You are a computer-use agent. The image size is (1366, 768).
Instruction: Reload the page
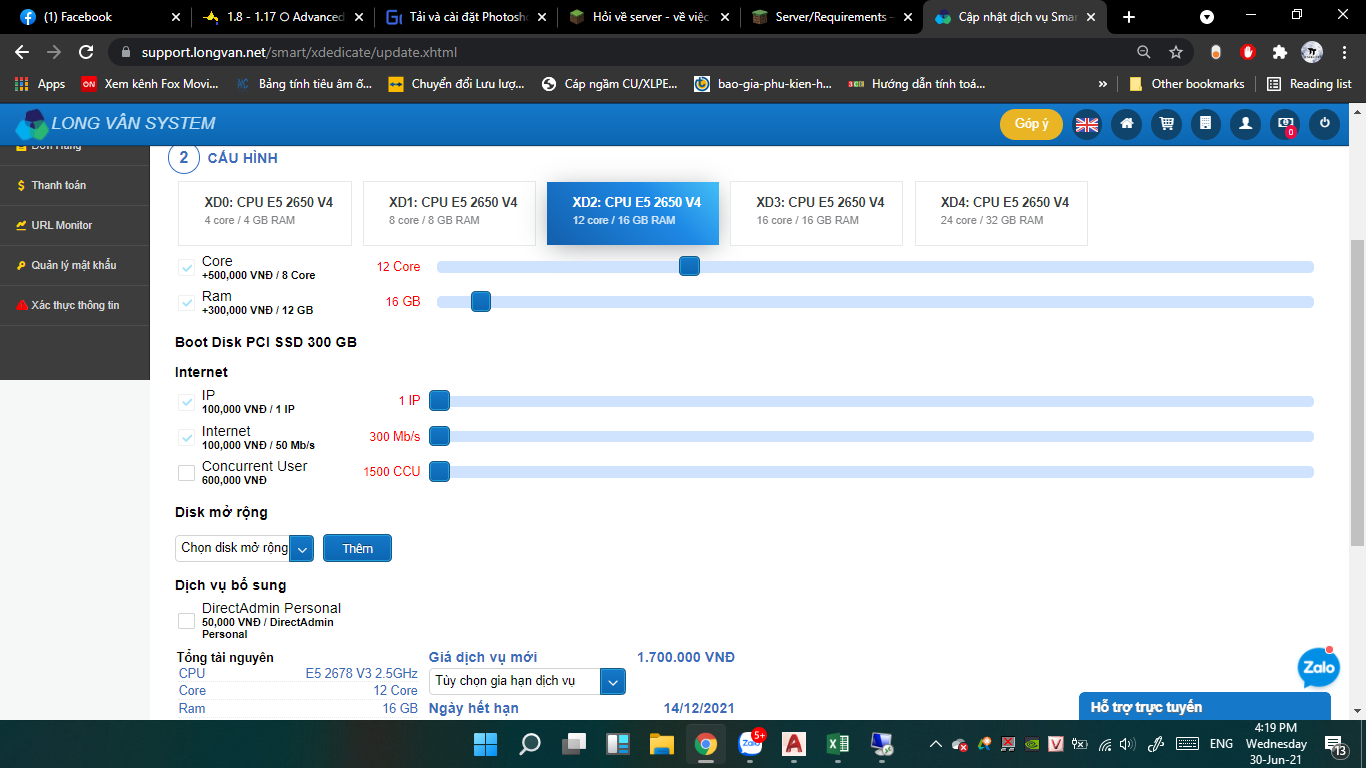(86, 52)
